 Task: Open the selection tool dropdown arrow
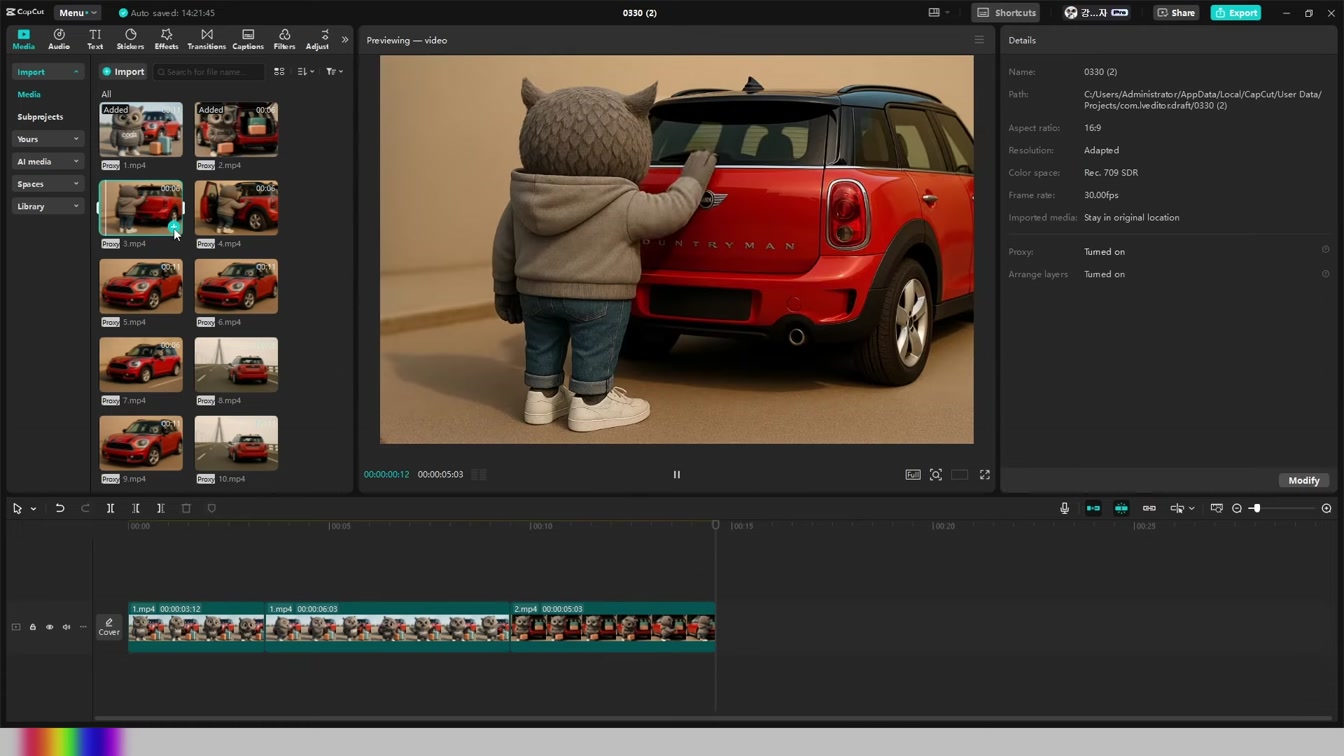(x=33, y=509)
